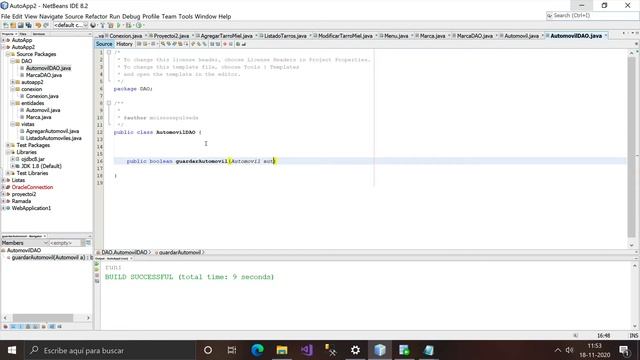Expand the autoapp2 package node

click(13, 82)
